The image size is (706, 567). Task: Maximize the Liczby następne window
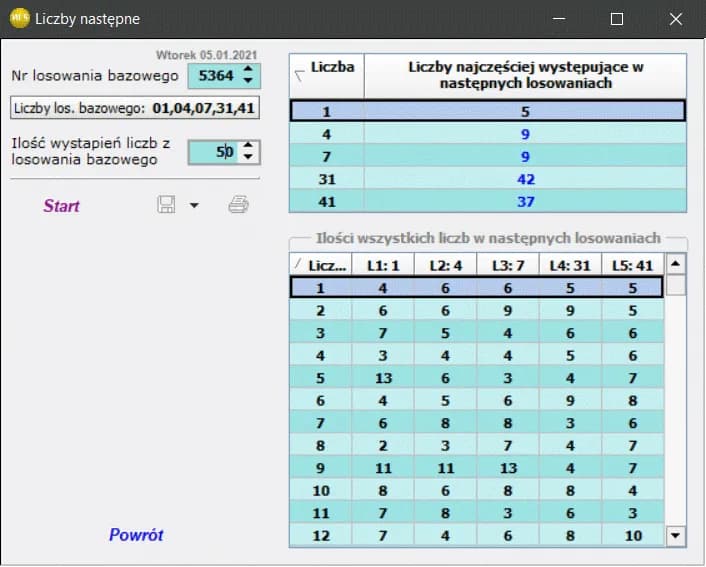[617, 19]
